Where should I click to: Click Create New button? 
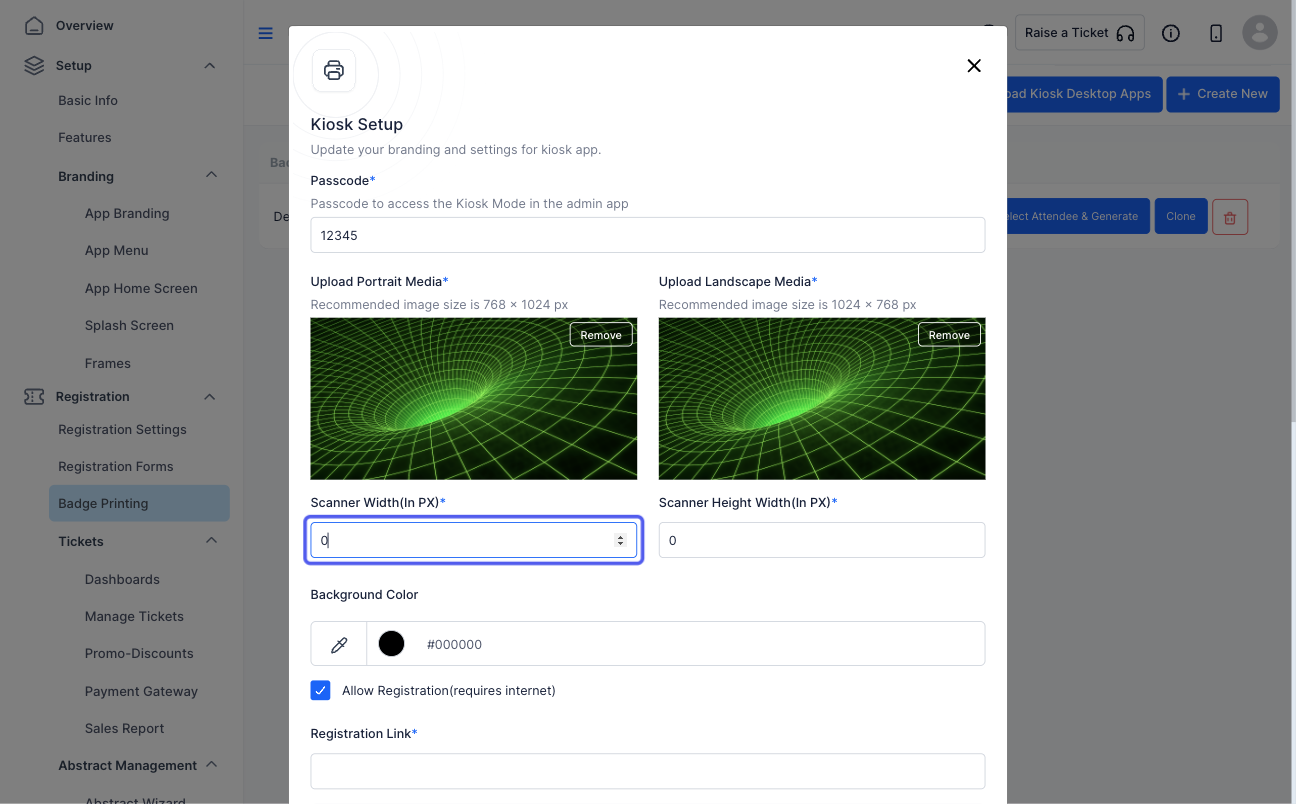(x=1223, y=94)
